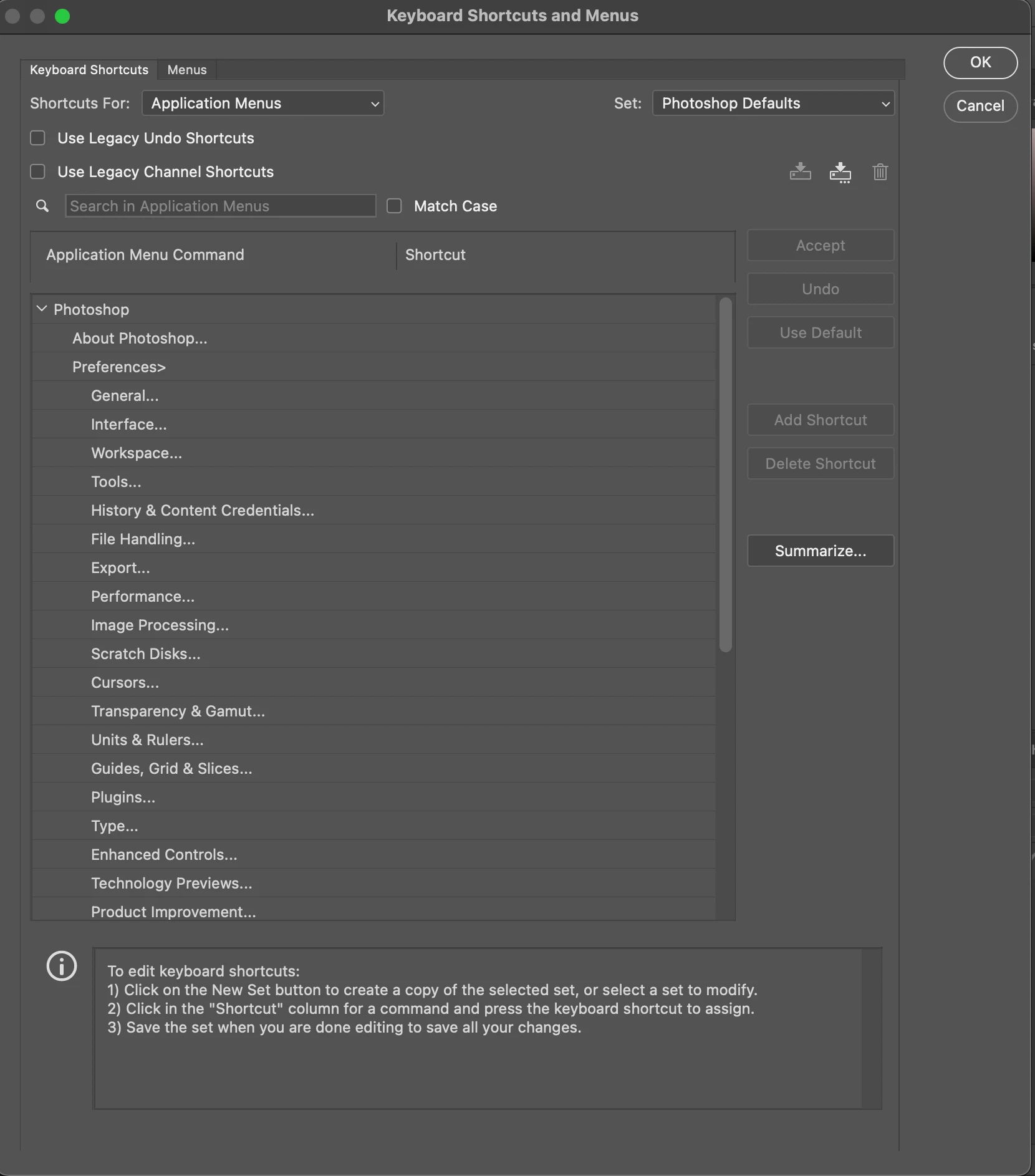Click the Cancel button
This screenshot has height=1176, width=1035.
point(980,106)
